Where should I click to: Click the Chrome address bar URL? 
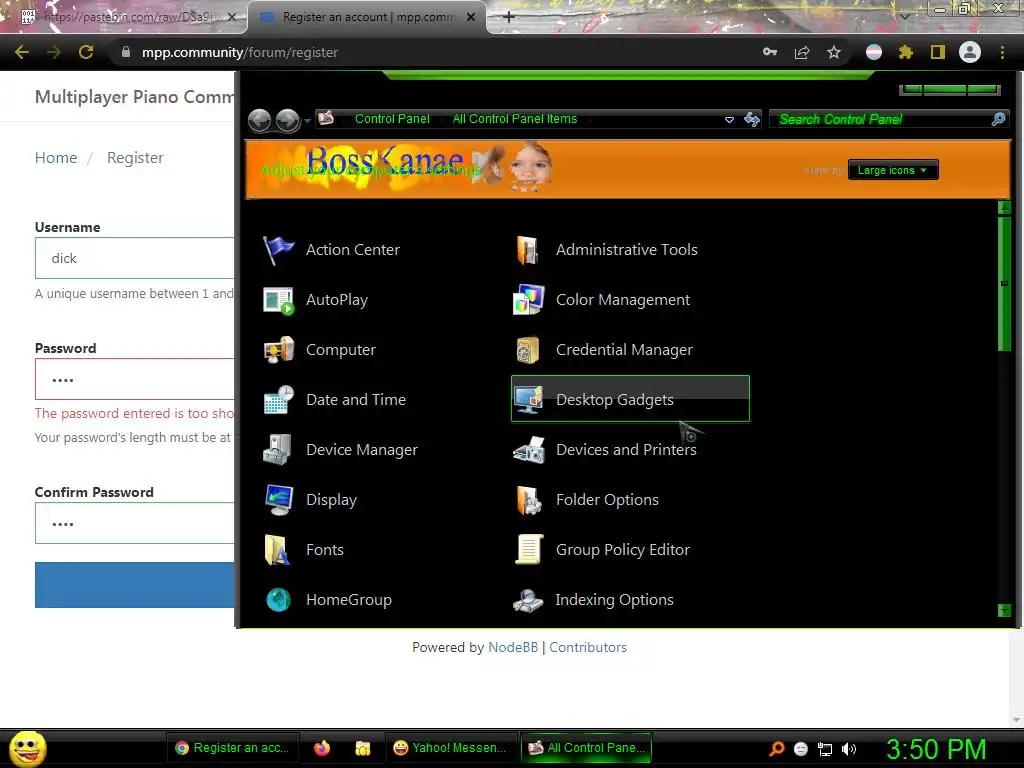[x=240, y=52]
